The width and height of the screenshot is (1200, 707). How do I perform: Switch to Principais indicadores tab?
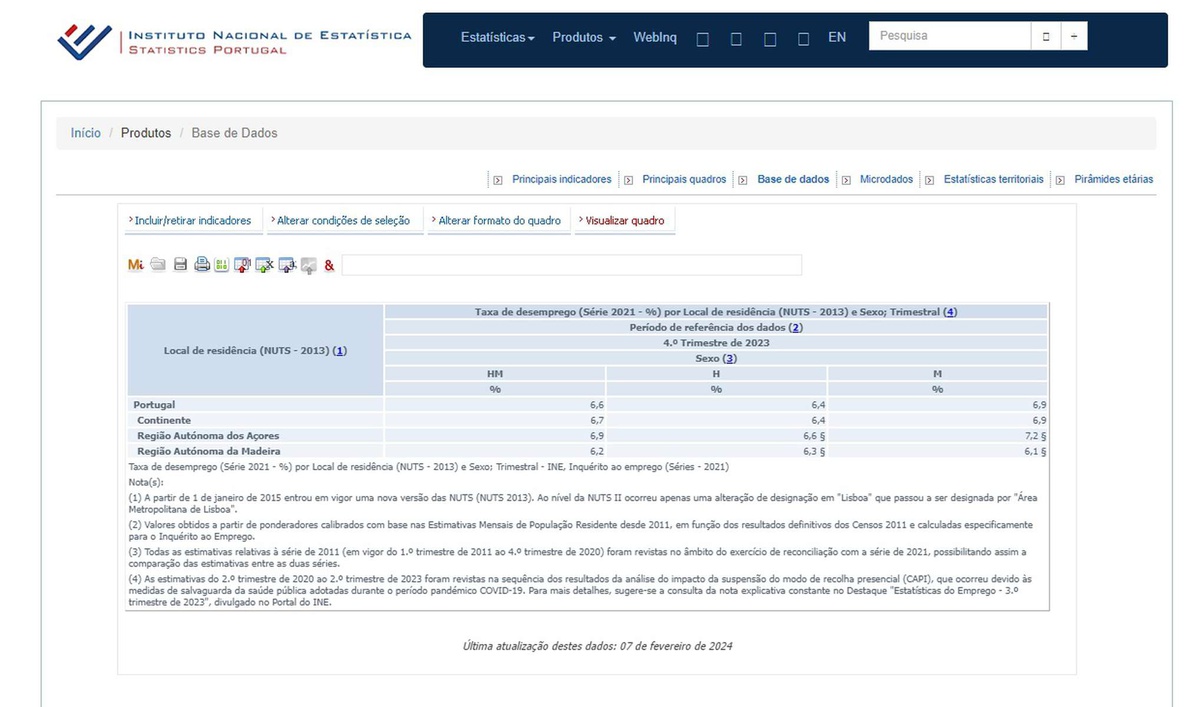click(x=561, y=180)
